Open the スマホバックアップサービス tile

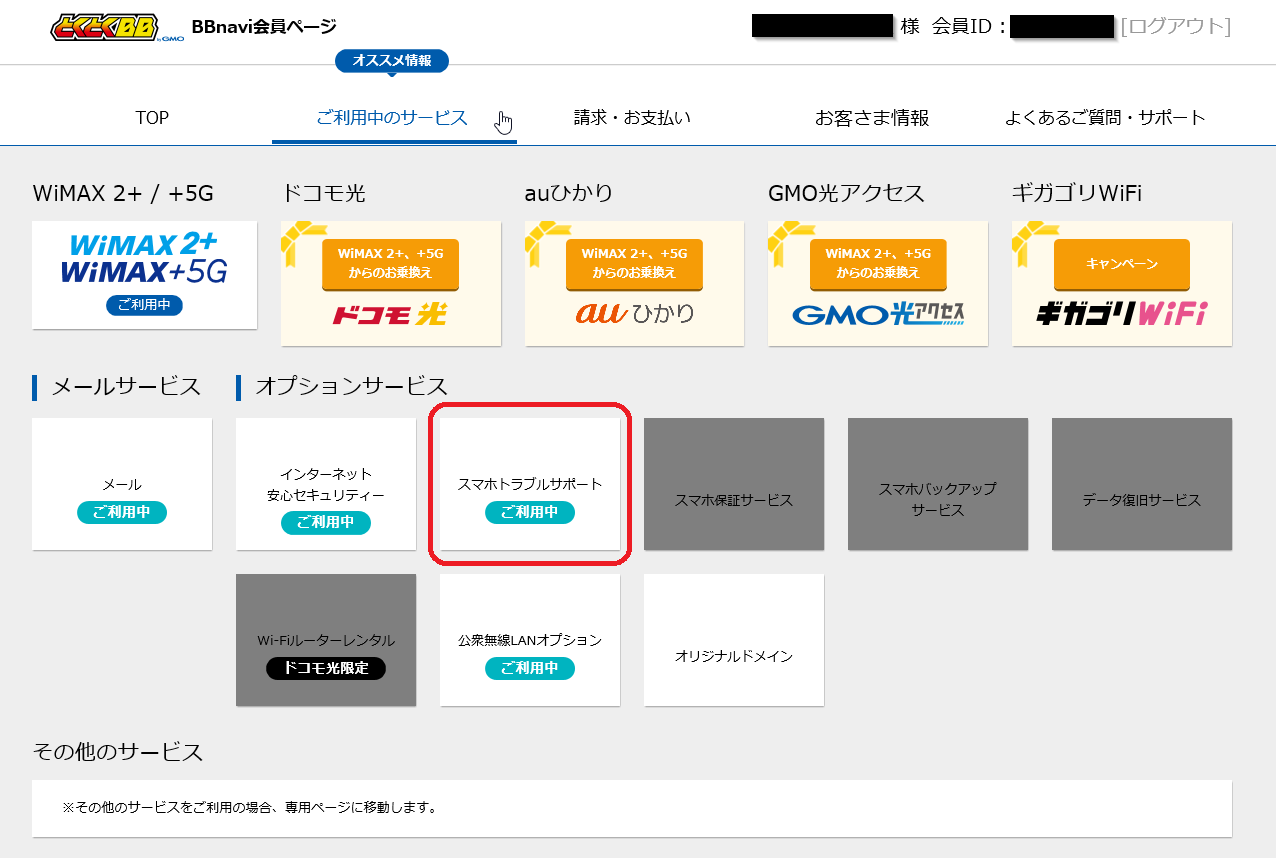[x=938, y=484]
